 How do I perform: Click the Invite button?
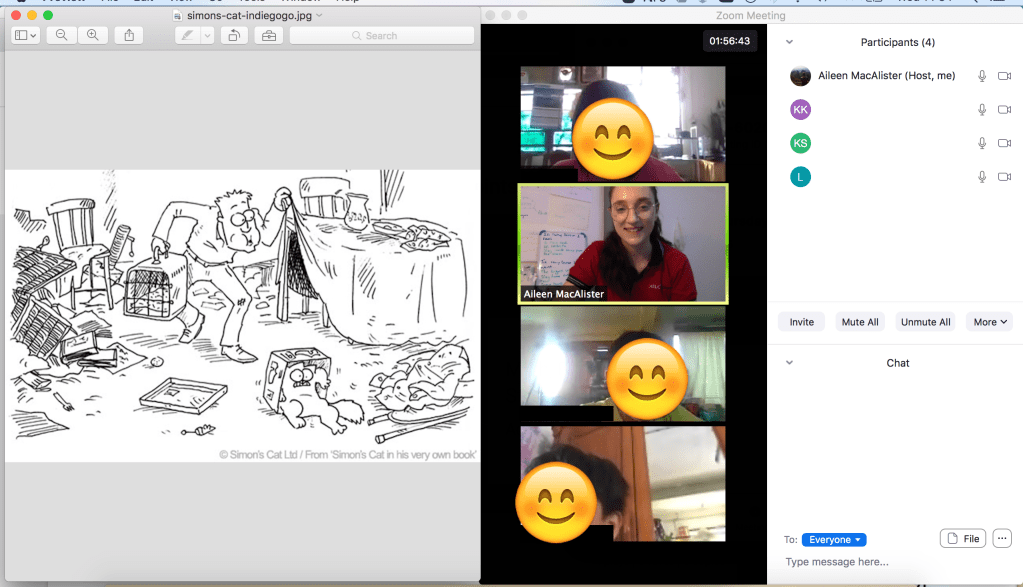(802, 322)
